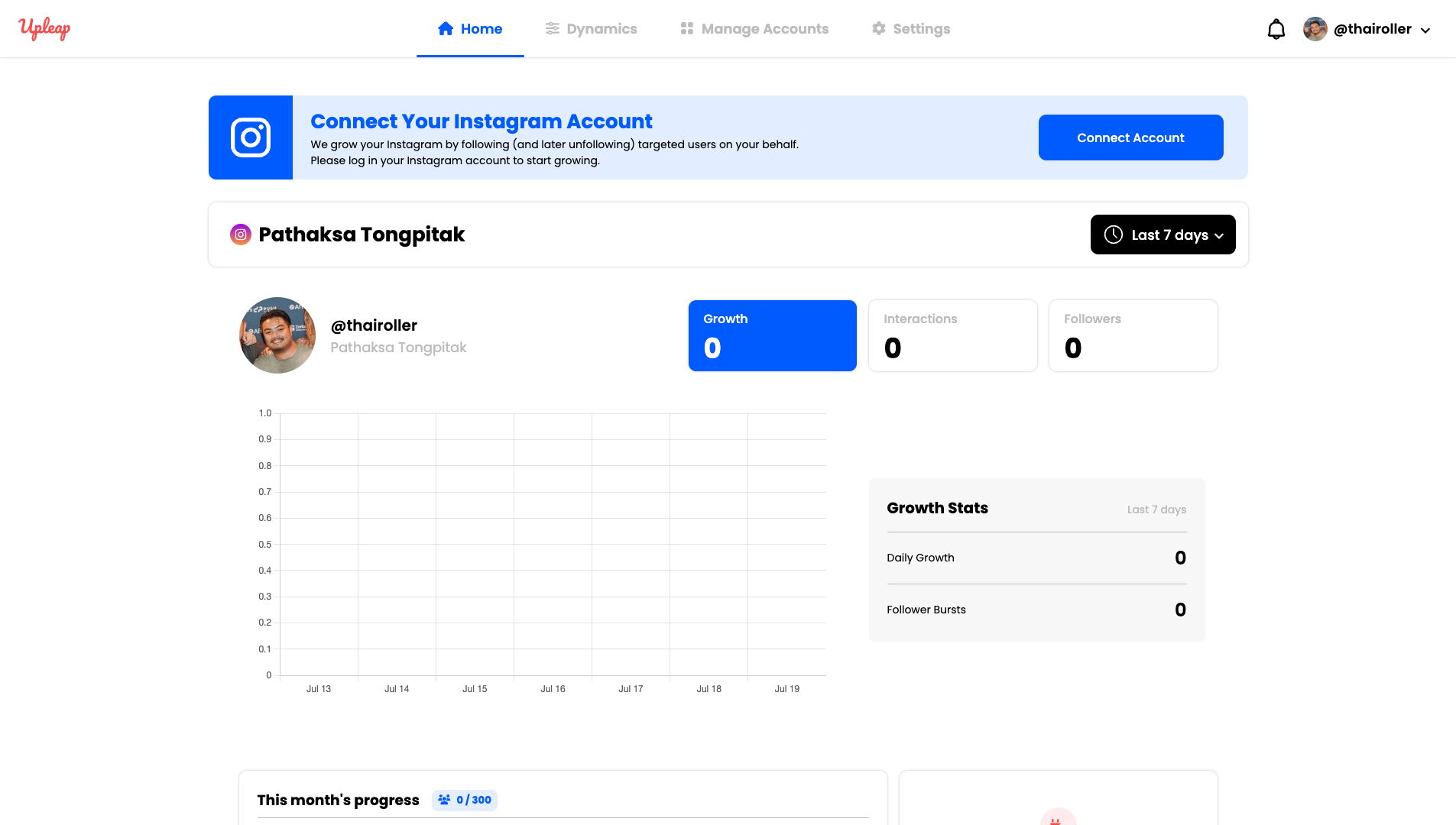This screenshot has height=825, width=1456.
Task: Click the Dynamics sliders icon
Action: pos(552,29)
